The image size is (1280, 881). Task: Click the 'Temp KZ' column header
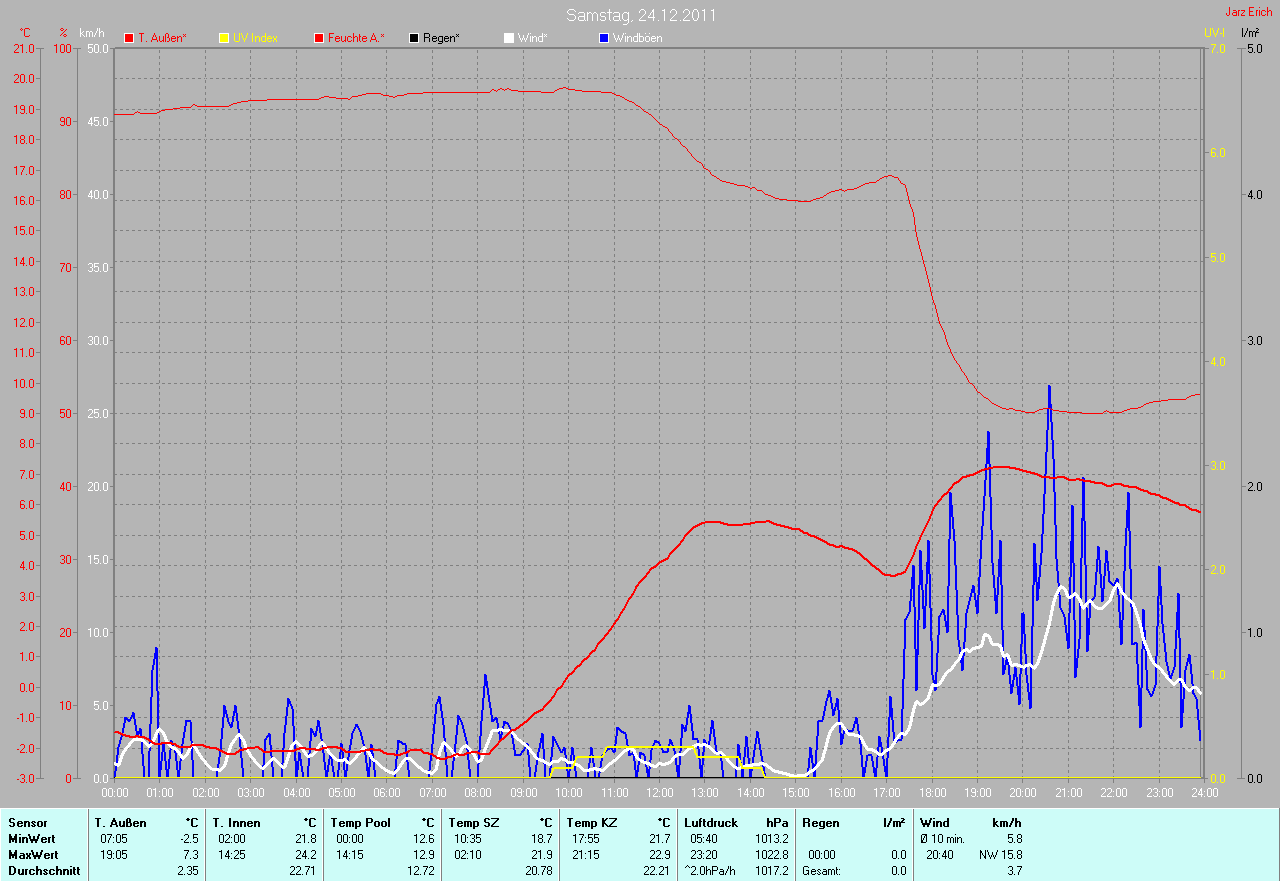pyautogui.click(x=592, y=823)
